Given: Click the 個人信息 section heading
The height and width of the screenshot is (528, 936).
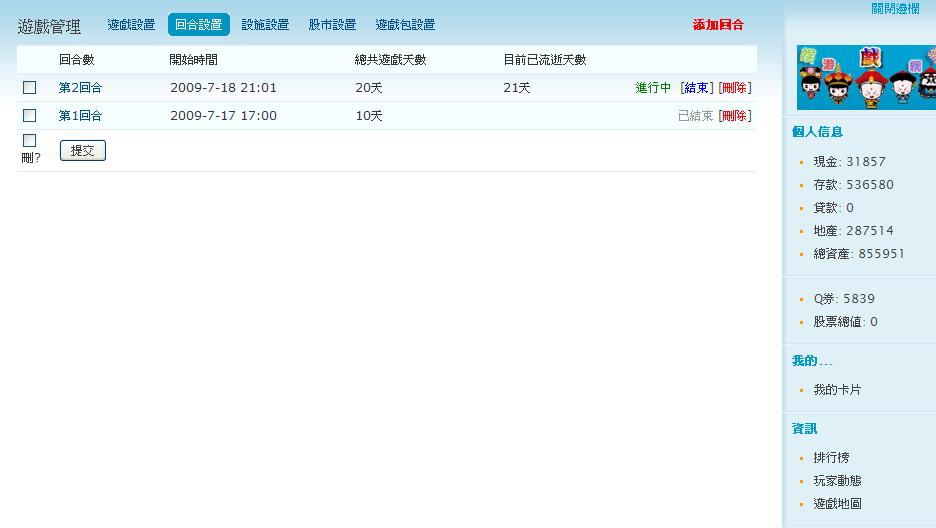Looking at the screenshot, I should click(x=817, y=132).
